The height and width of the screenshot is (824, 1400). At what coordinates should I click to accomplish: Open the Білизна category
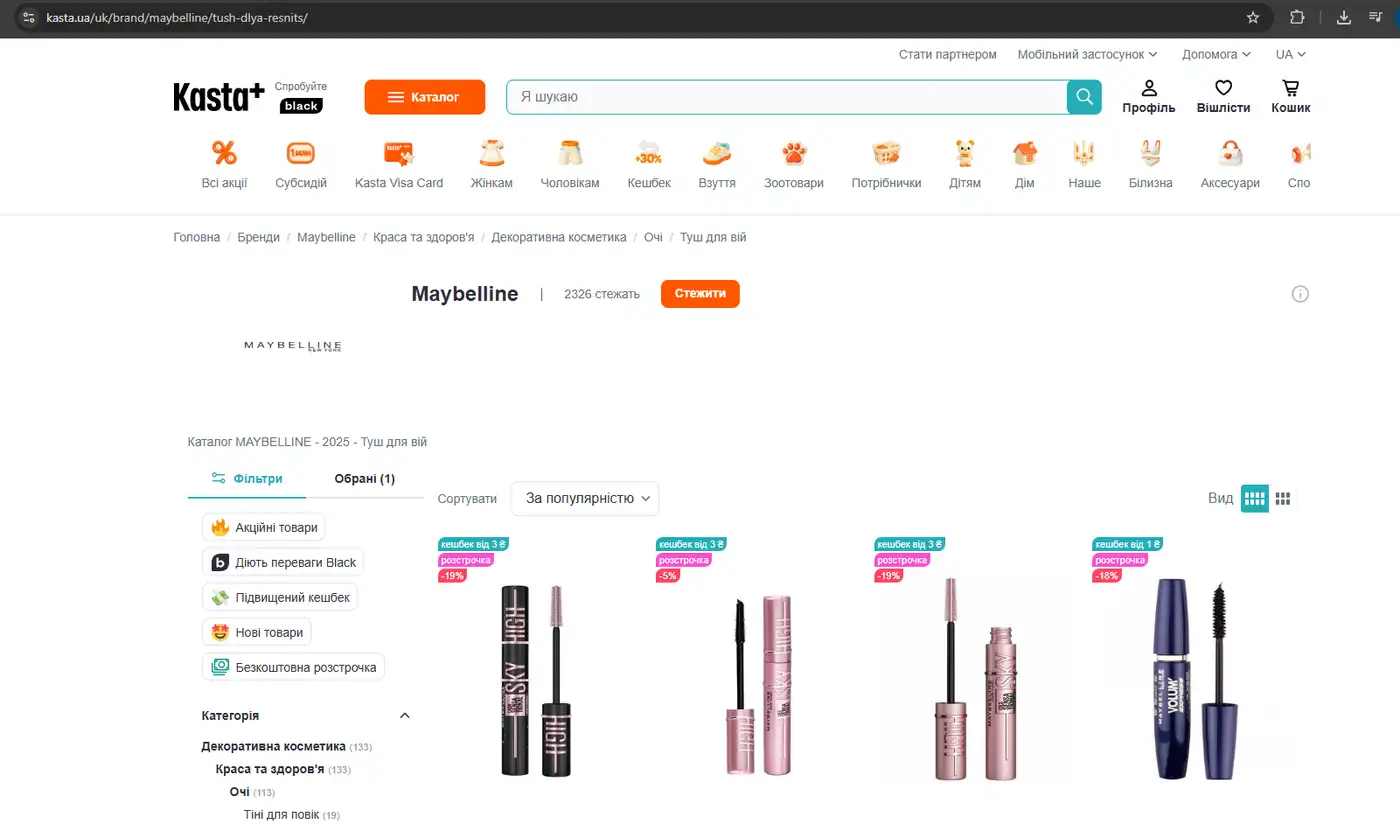click(x=1151, y=165)
